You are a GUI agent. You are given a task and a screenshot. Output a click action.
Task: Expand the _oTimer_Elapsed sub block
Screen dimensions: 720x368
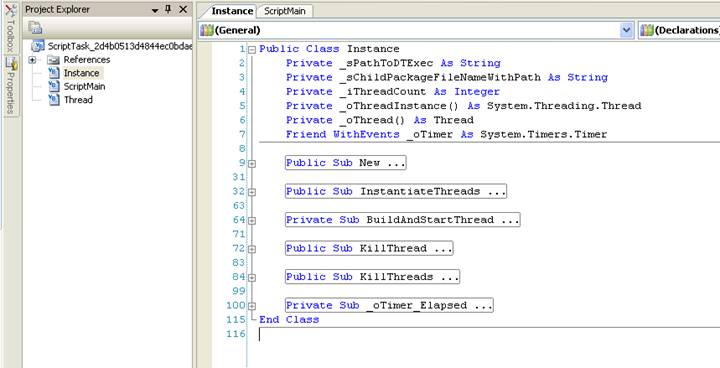pos(252,306)
